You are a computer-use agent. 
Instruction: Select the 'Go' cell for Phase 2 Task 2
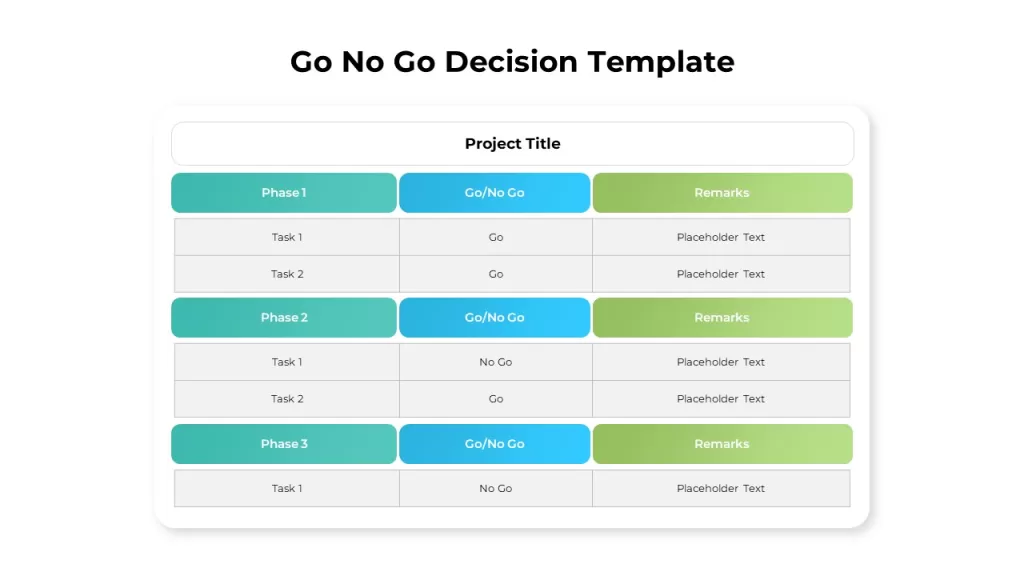pyautogui.click(x=496, y=398)
